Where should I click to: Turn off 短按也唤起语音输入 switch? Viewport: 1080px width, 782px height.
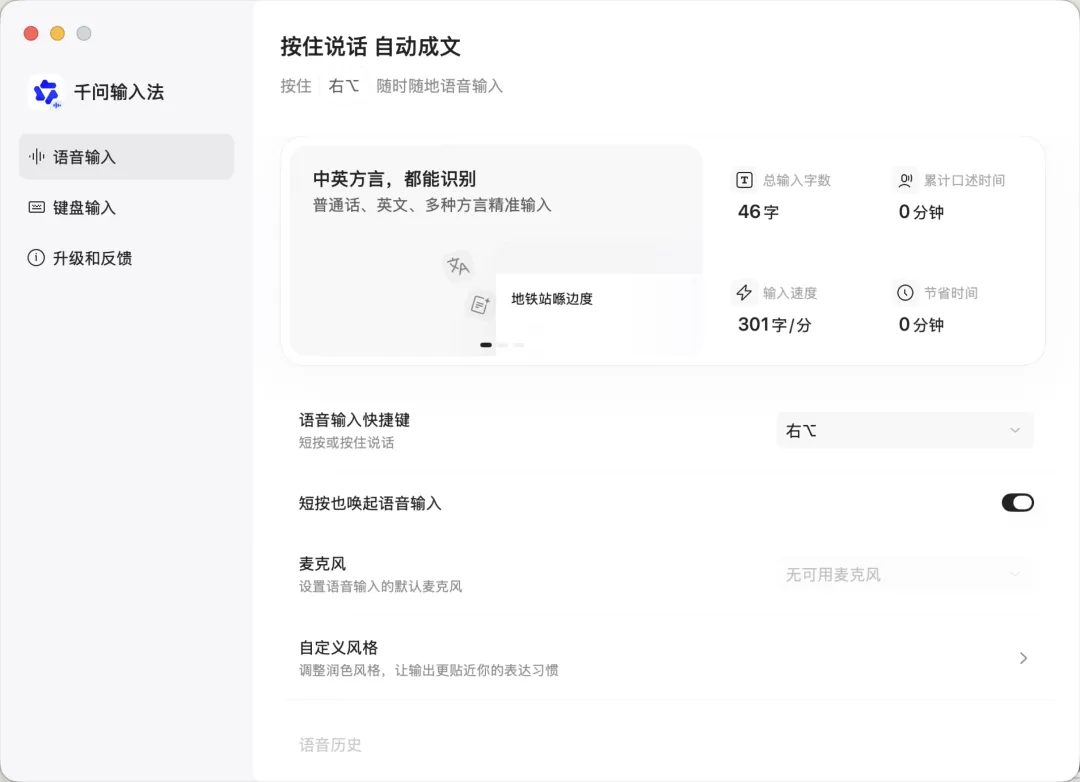pos(1017,503)
